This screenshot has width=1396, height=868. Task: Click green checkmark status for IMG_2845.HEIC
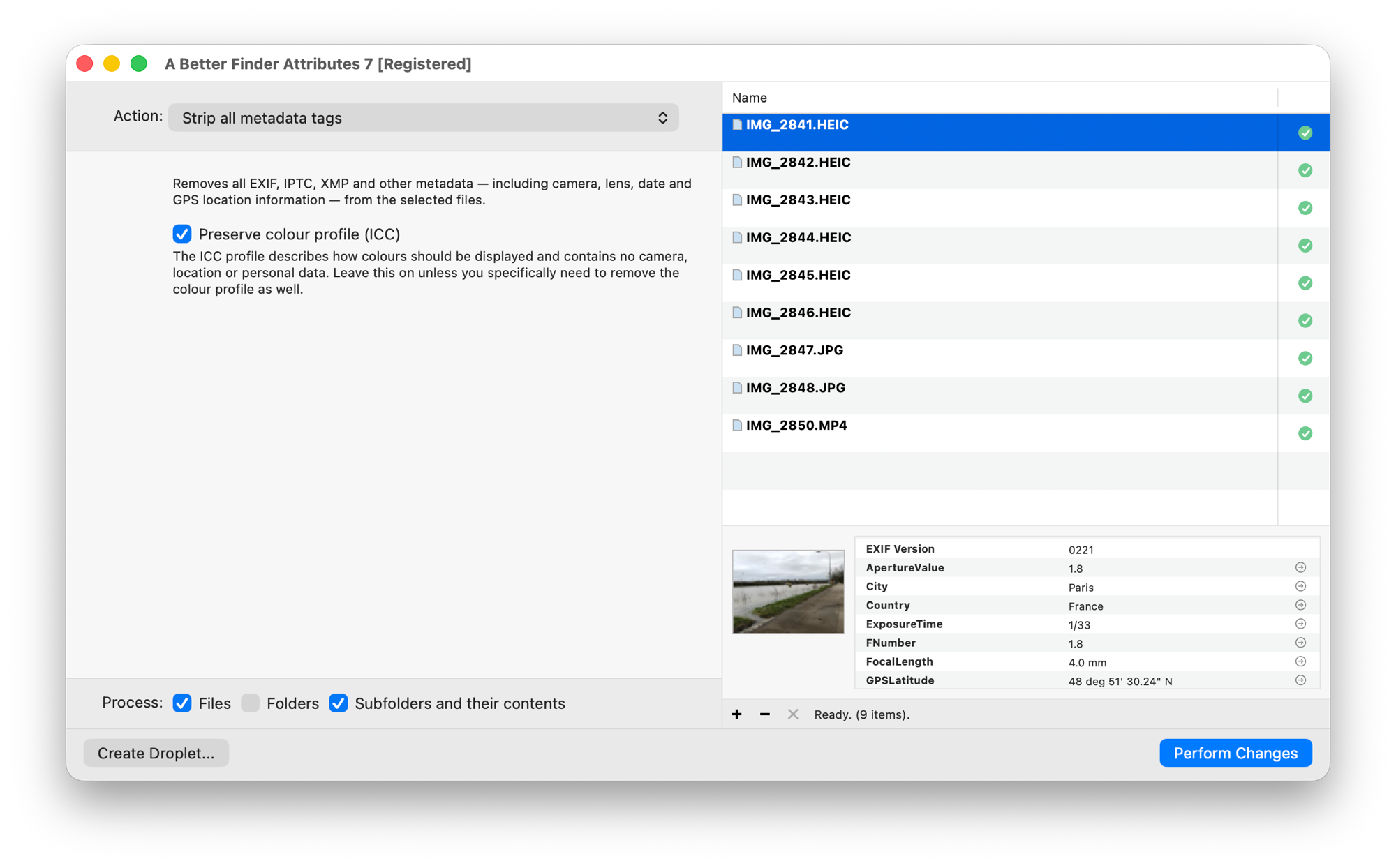point(1305,283)
